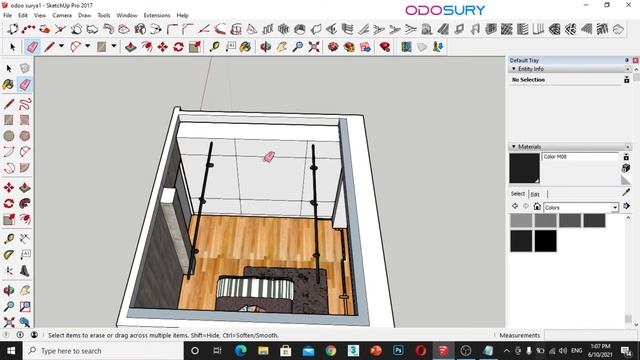
Task: Select the Text label tool in top toolbar
Action: [231, 47]
